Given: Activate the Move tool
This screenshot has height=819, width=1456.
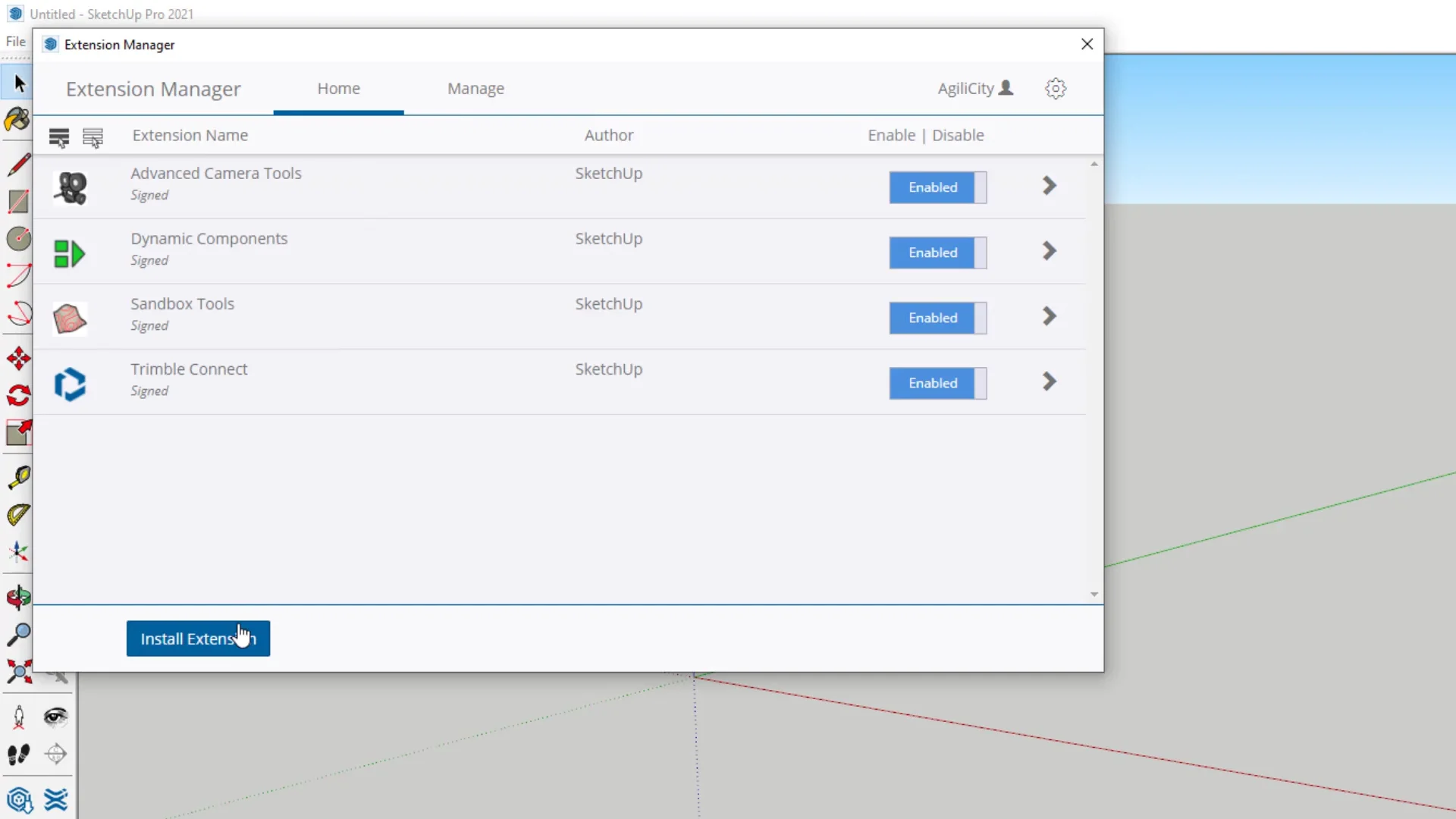Looking at the screenshot, I should tap(18, 358).
